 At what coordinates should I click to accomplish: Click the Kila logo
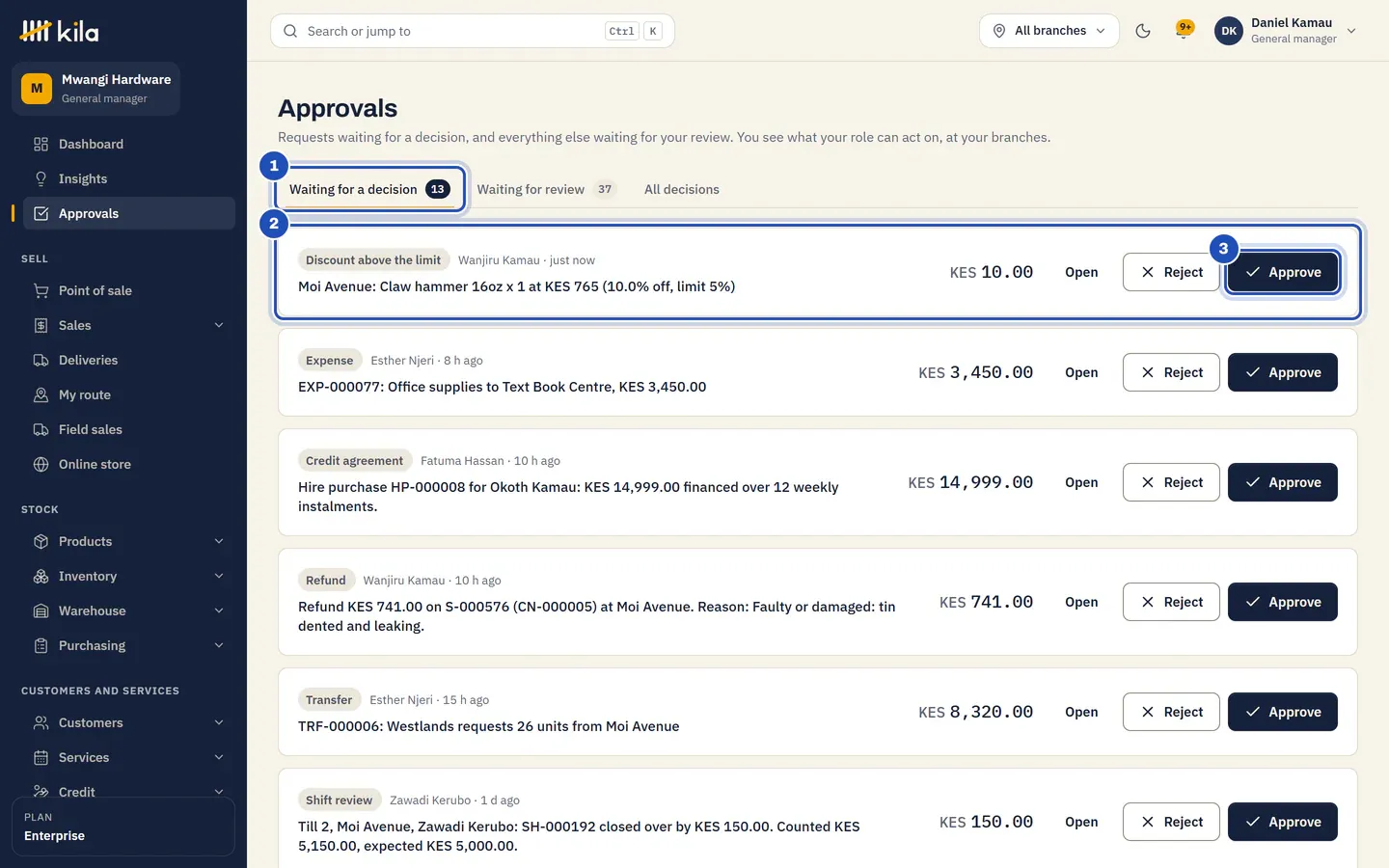point(59,31)
